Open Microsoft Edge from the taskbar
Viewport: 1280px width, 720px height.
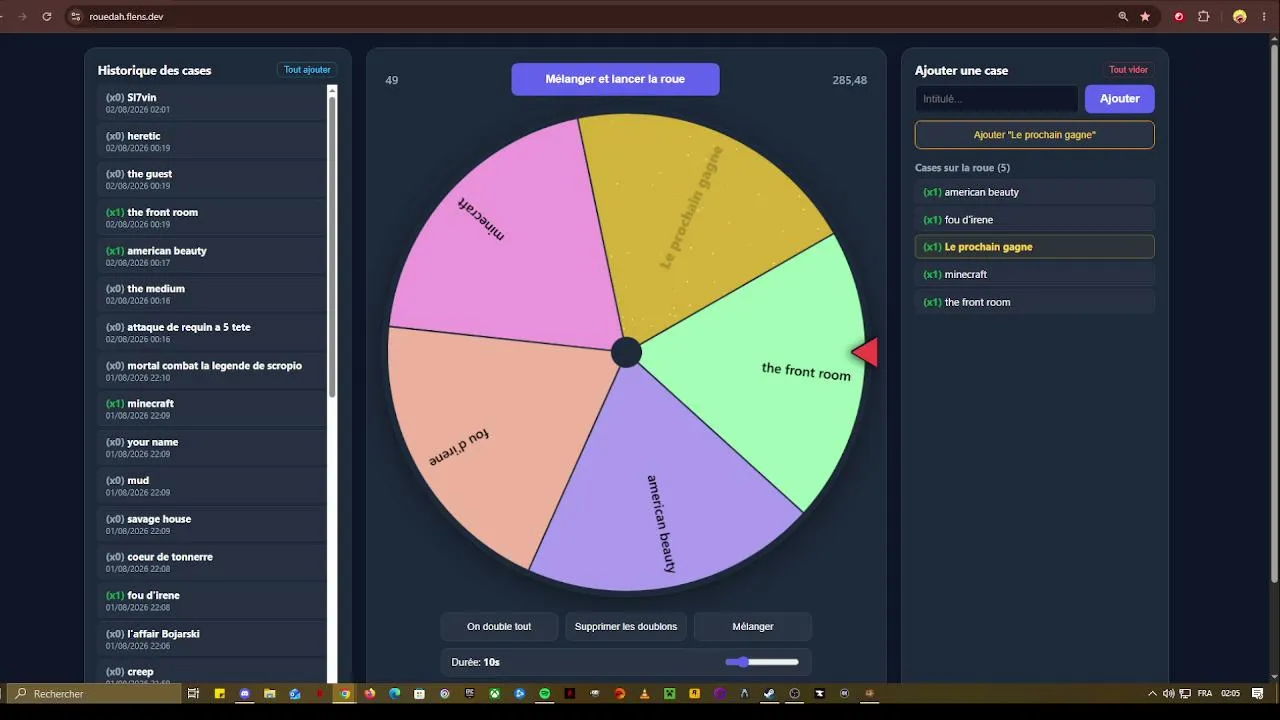point(394,693)
